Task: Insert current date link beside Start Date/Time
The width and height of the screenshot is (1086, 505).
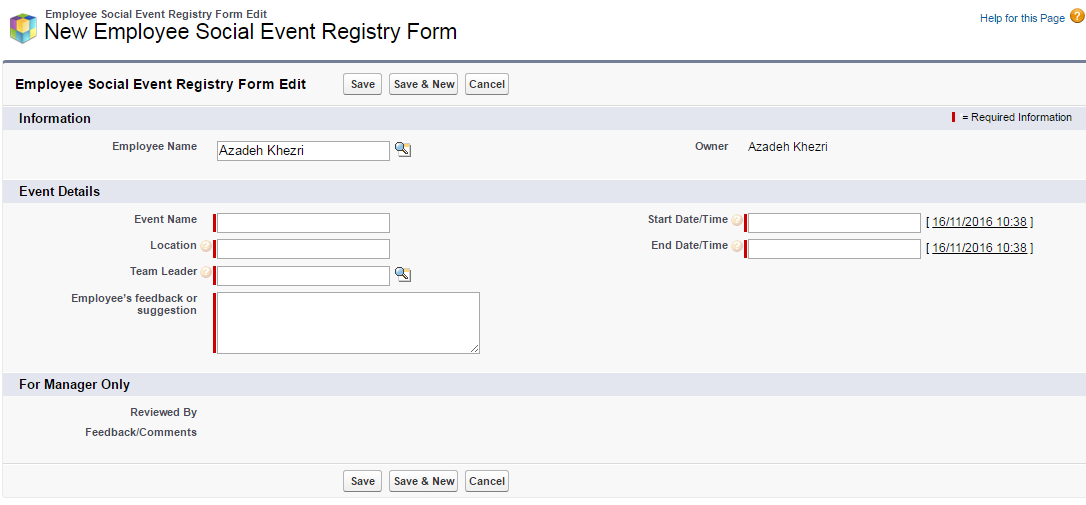Action: click(979, 222)
